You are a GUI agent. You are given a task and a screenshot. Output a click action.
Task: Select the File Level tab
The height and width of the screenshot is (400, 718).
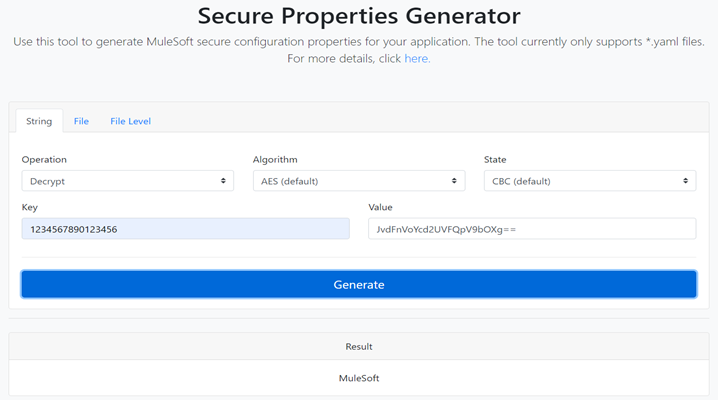pyautogui.click(x=130, y=121)
